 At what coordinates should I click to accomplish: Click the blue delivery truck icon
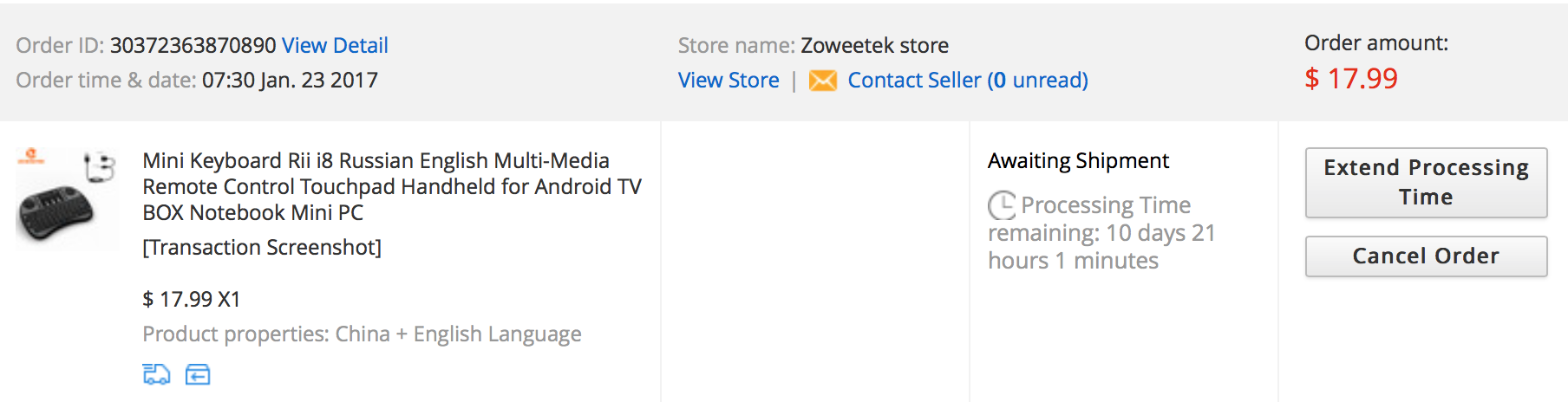[156, 374]
